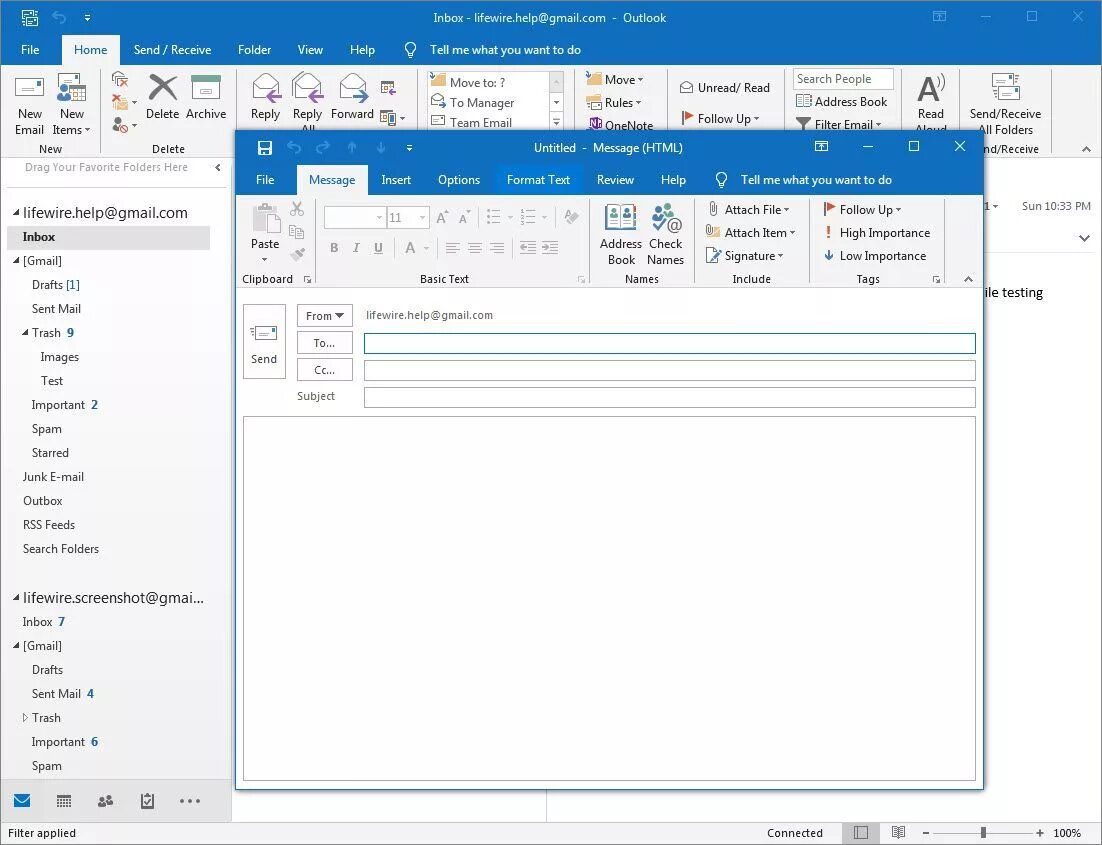Image resolution: width=1102 pixels, height=845 pixels.
Task: Click the Cc... recipients button
Action: [x=325, y=370]
